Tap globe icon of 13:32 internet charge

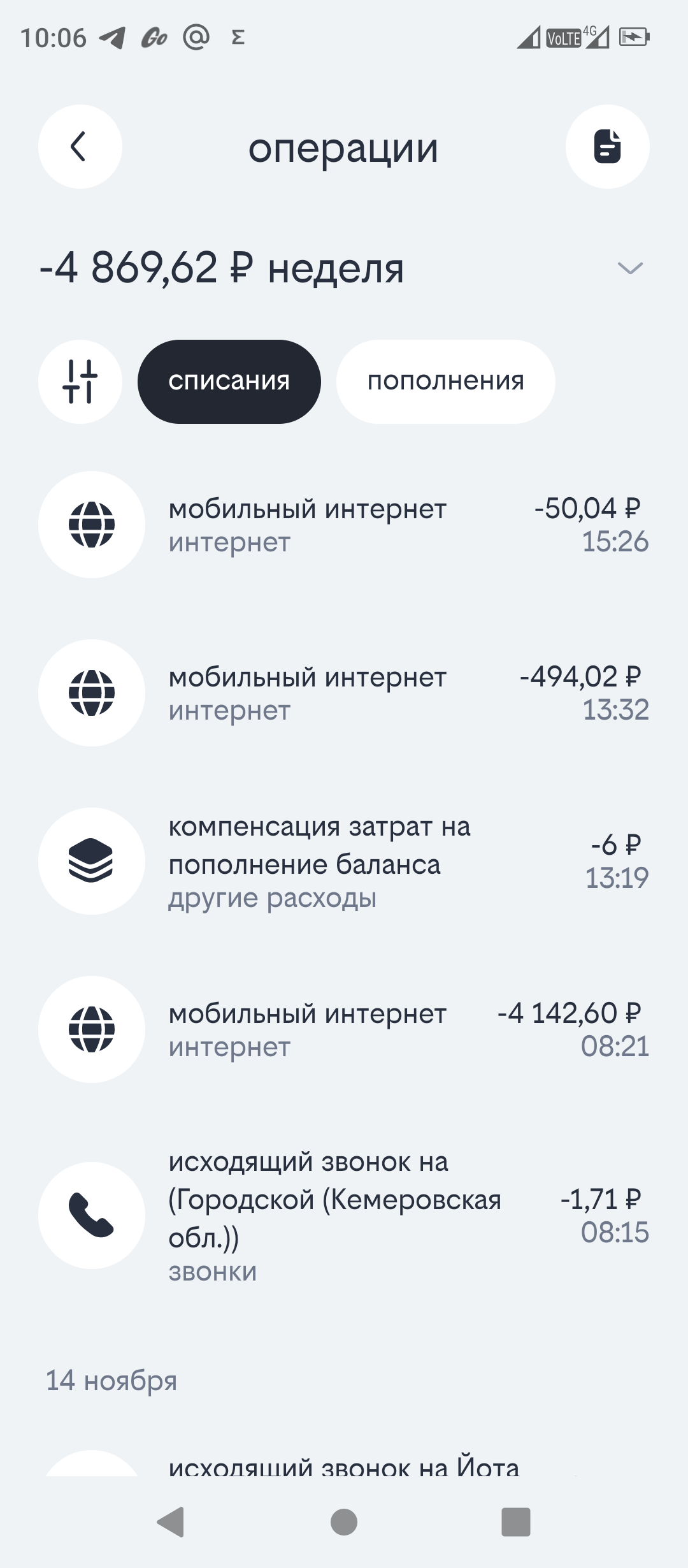[92, 693]
